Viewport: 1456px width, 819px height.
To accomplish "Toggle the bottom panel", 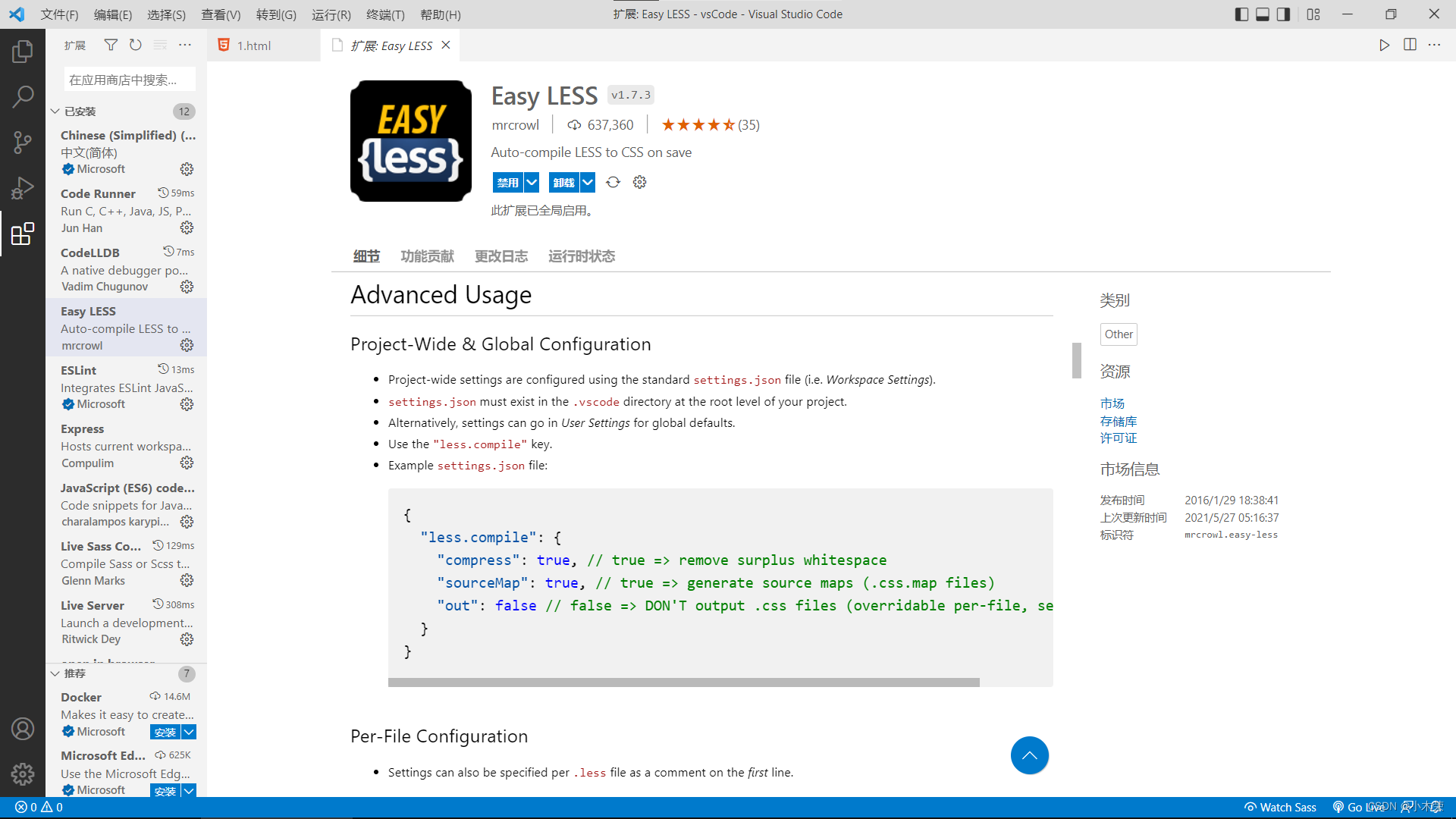I will (x=1263, y=14).
